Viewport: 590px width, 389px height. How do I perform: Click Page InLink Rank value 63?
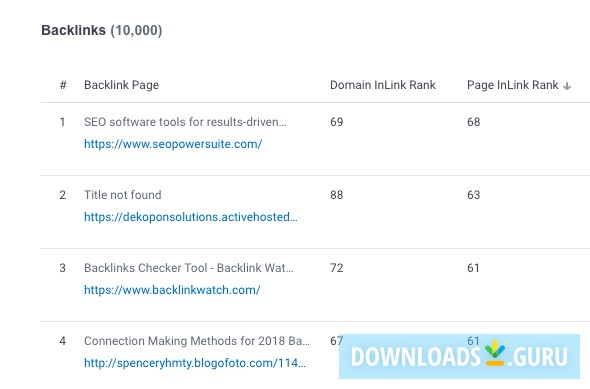473,195
